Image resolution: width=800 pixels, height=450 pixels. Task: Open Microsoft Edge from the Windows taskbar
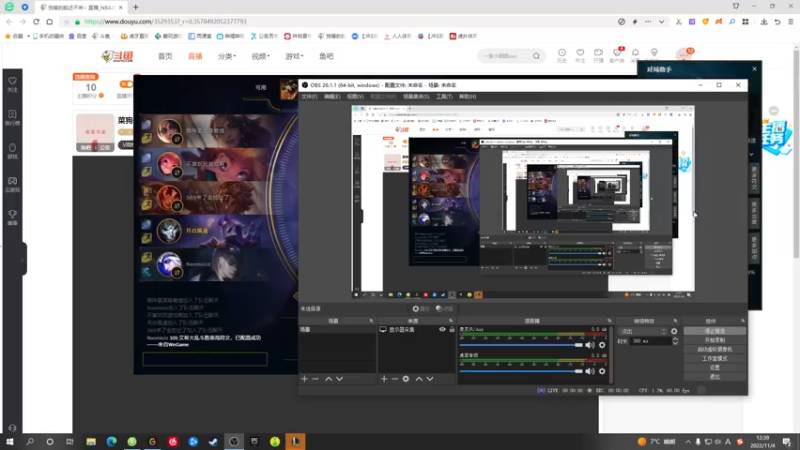click(x=111, y=441)
